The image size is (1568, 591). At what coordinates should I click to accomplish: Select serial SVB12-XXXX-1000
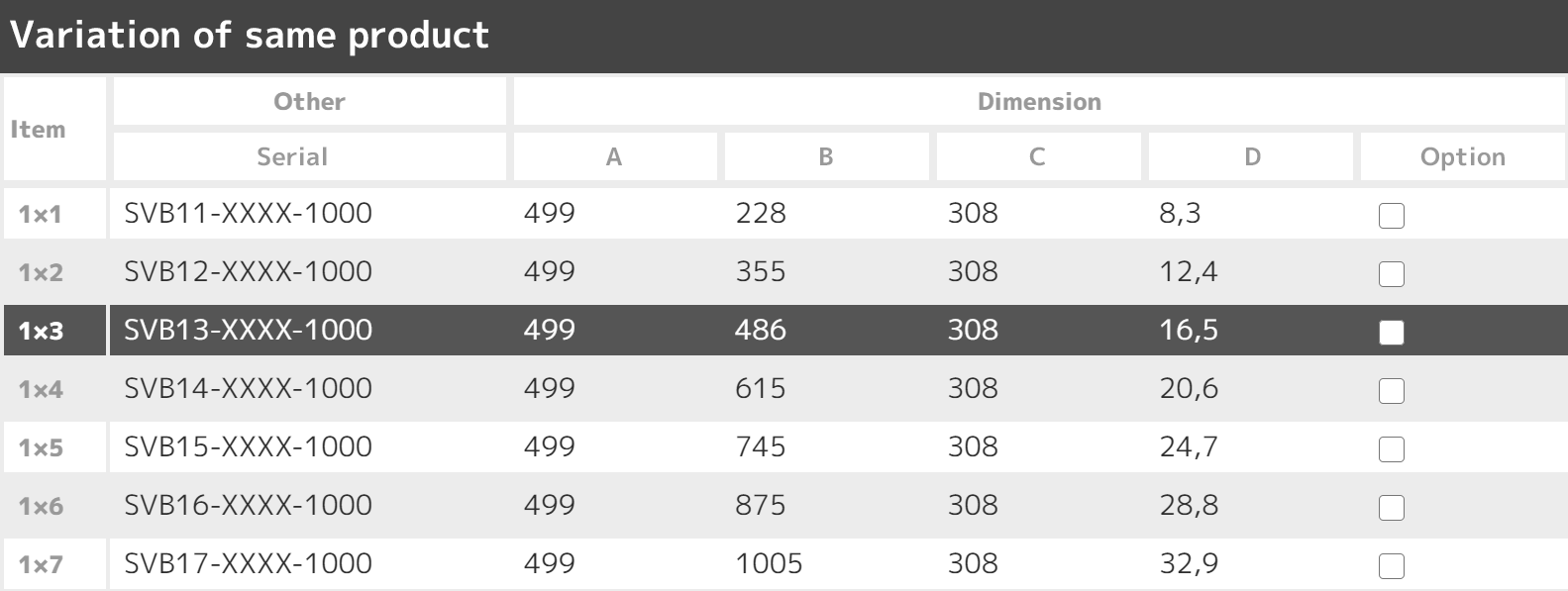pos(248,271)
